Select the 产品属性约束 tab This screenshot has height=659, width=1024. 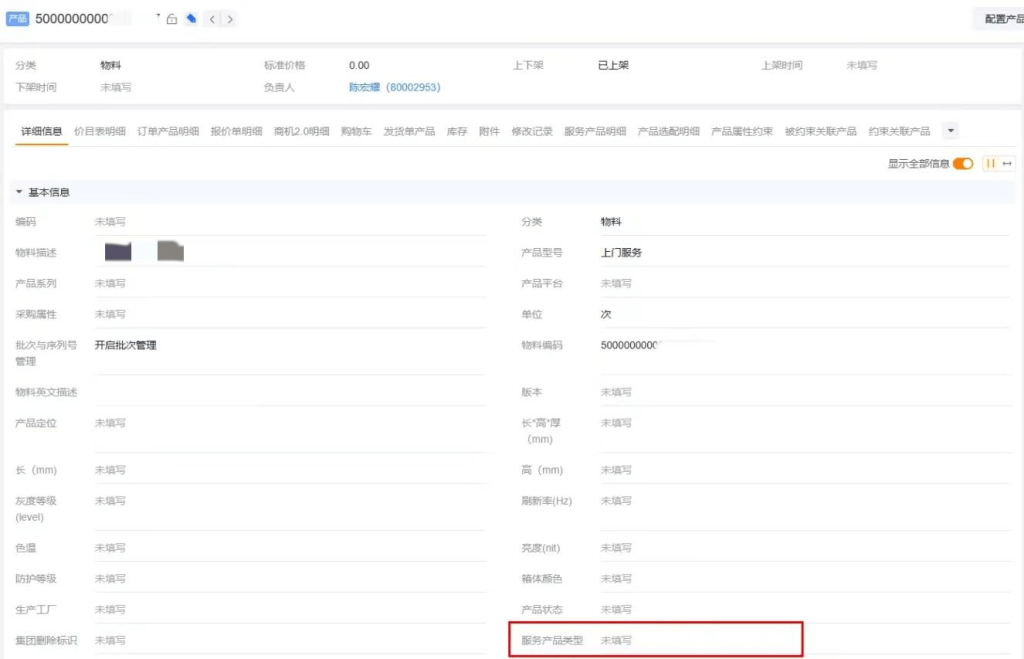tap(742, 132)
